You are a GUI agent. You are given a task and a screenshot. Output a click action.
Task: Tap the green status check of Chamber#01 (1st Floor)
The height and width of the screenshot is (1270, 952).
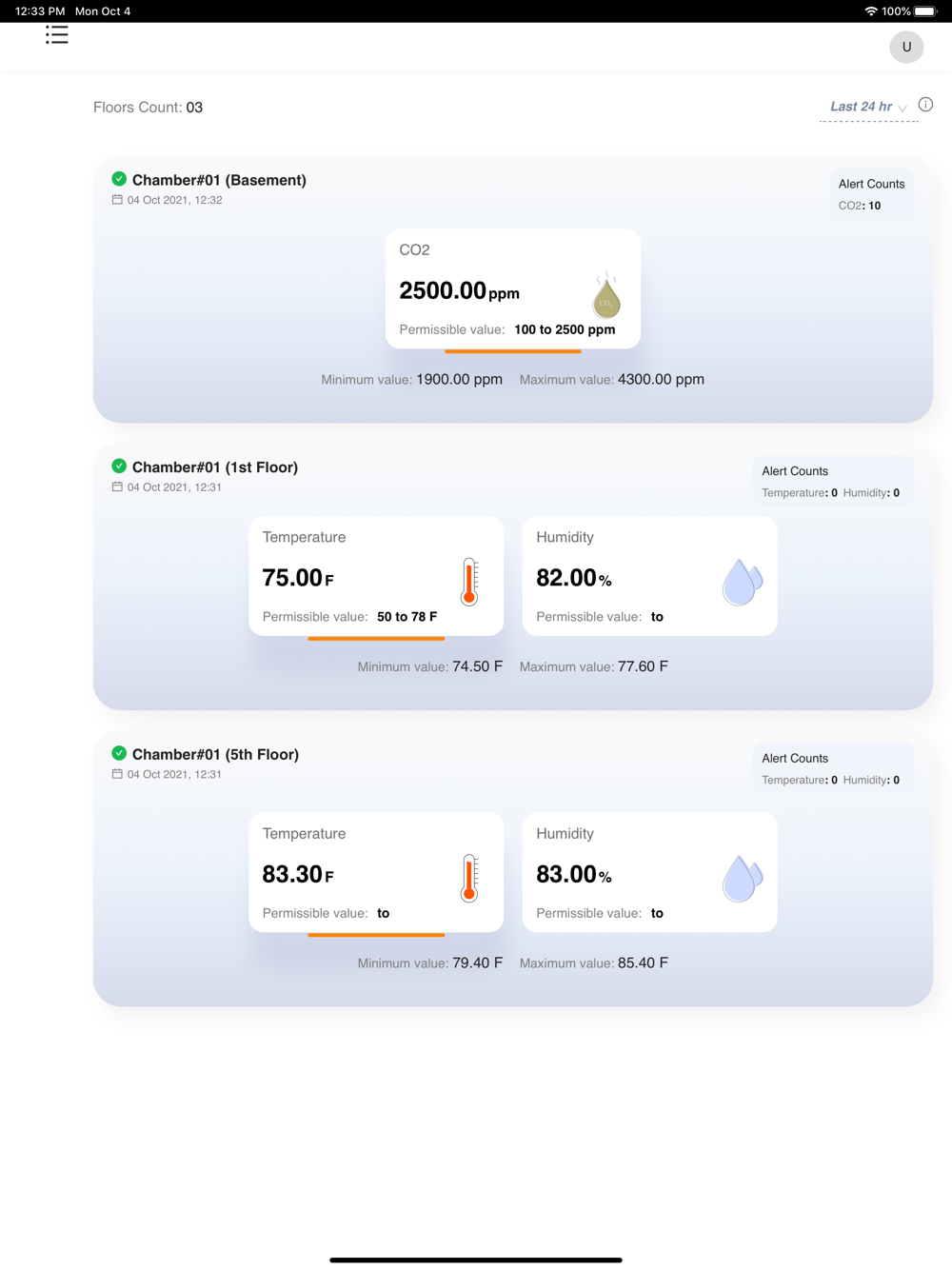tap(119, 466)
